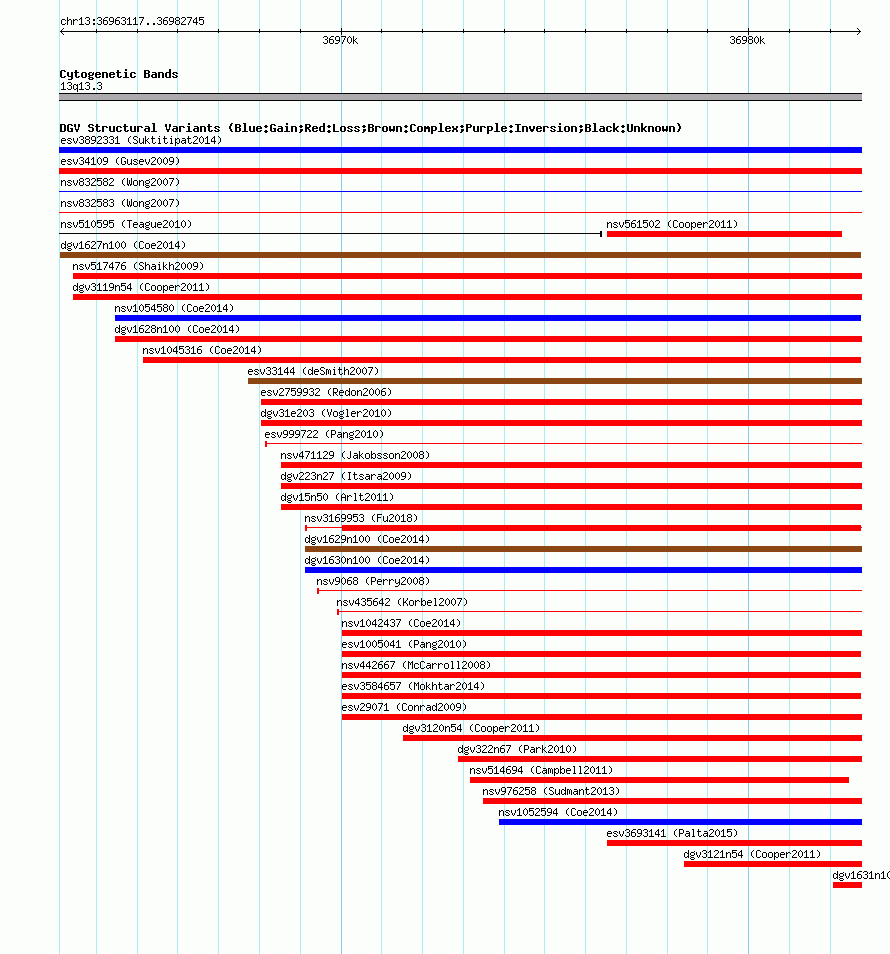
Task: Open esv2759932 (Redon2006) variant
Action: coord(326,392)
